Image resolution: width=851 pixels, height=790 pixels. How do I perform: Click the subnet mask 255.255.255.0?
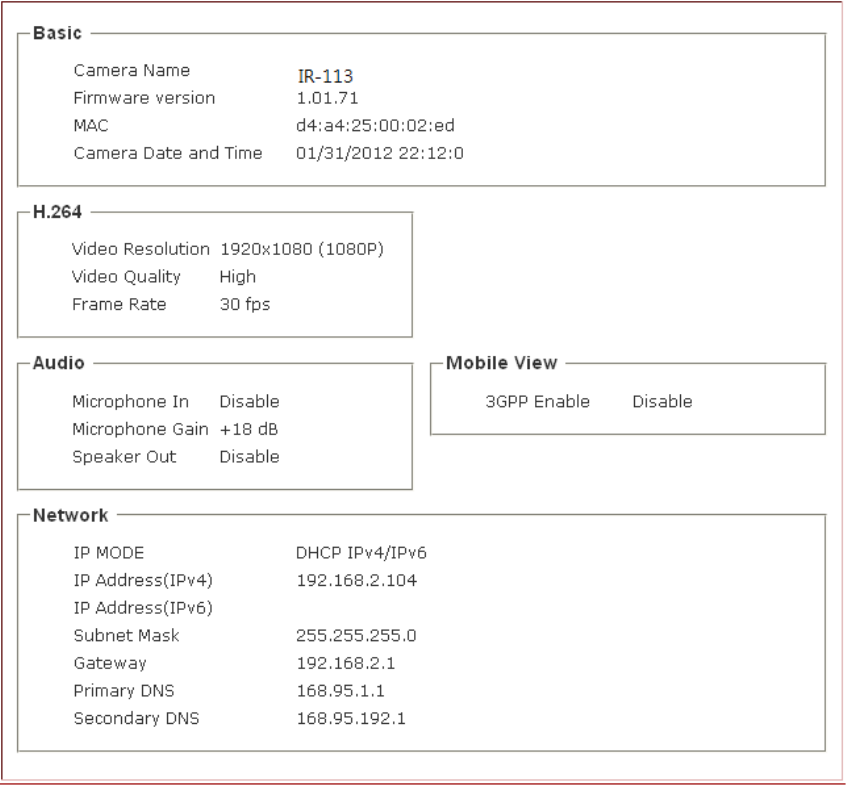pyautogui.click(x=356, y=635)
